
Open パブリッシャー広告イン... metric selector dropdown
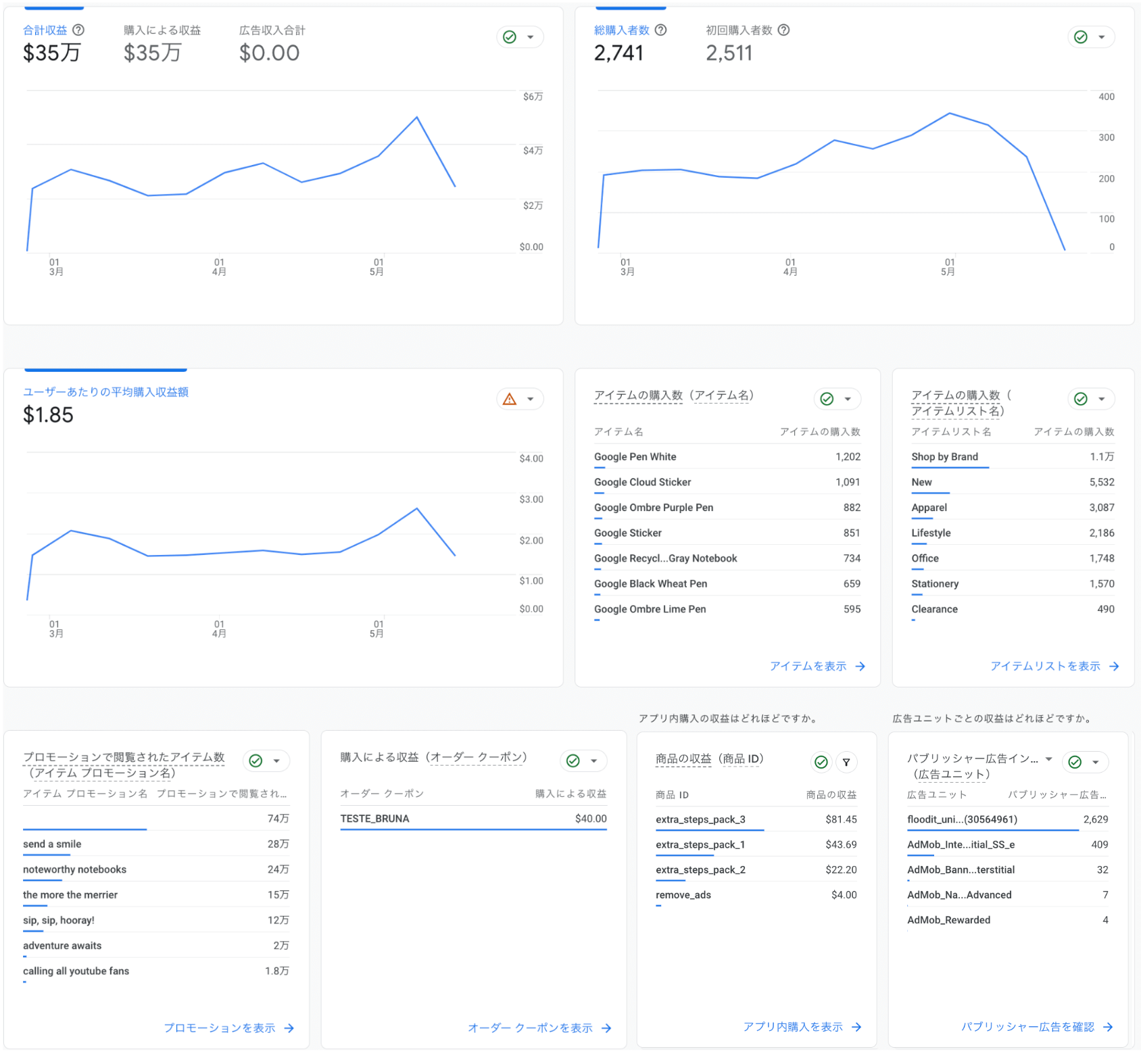click(1049, 758)
